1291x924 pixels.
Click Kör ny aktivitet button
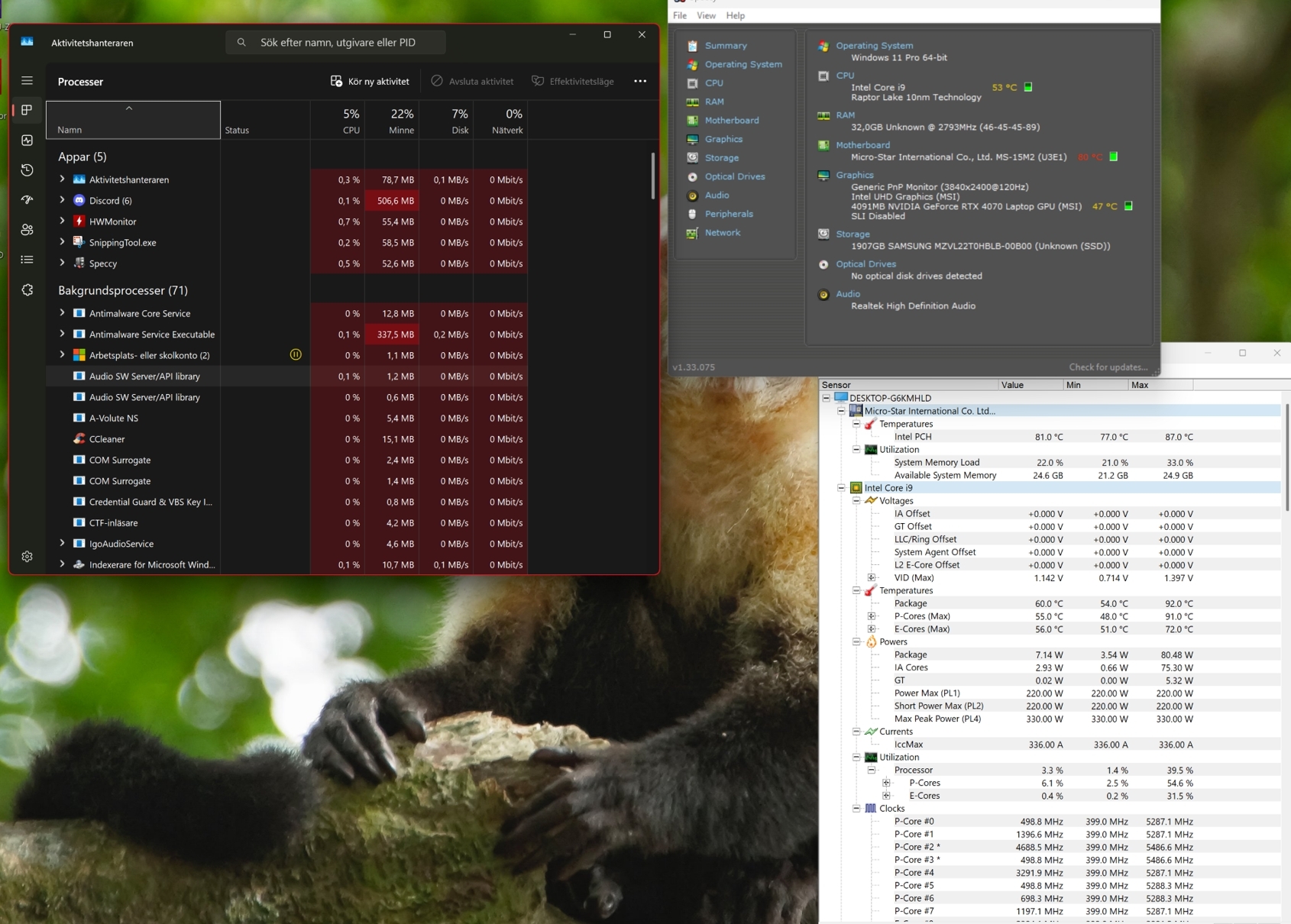[x=370, y=81]
